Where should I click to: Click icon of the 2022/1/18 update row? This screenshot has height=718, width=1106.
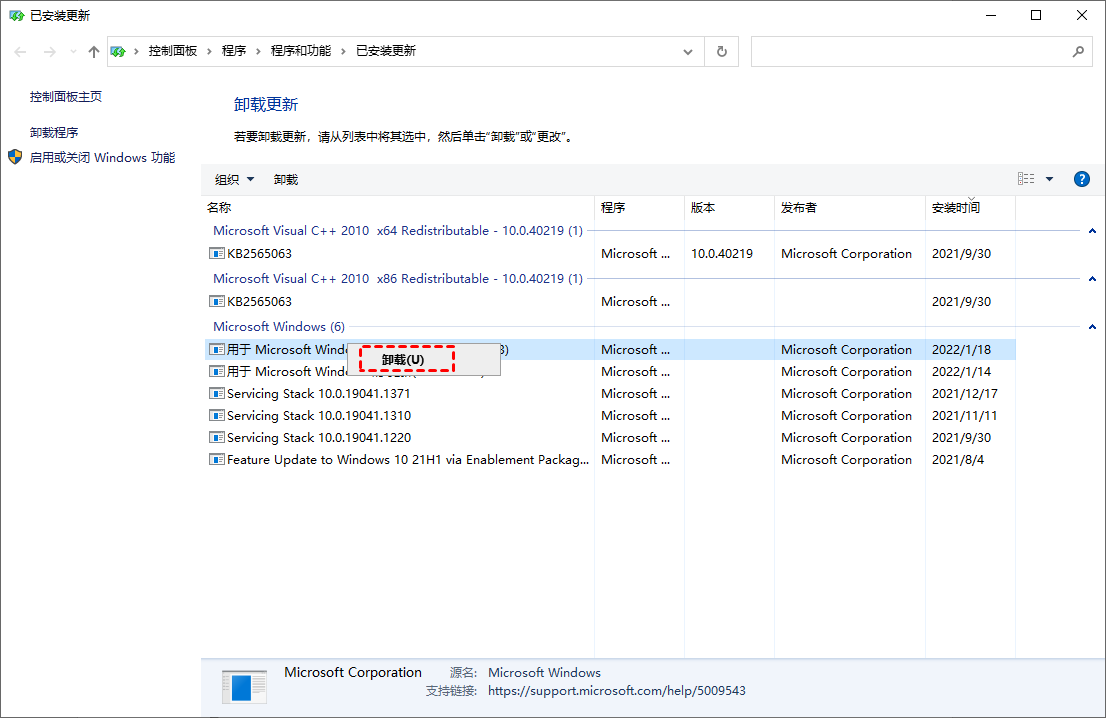[x=217, y=349]
